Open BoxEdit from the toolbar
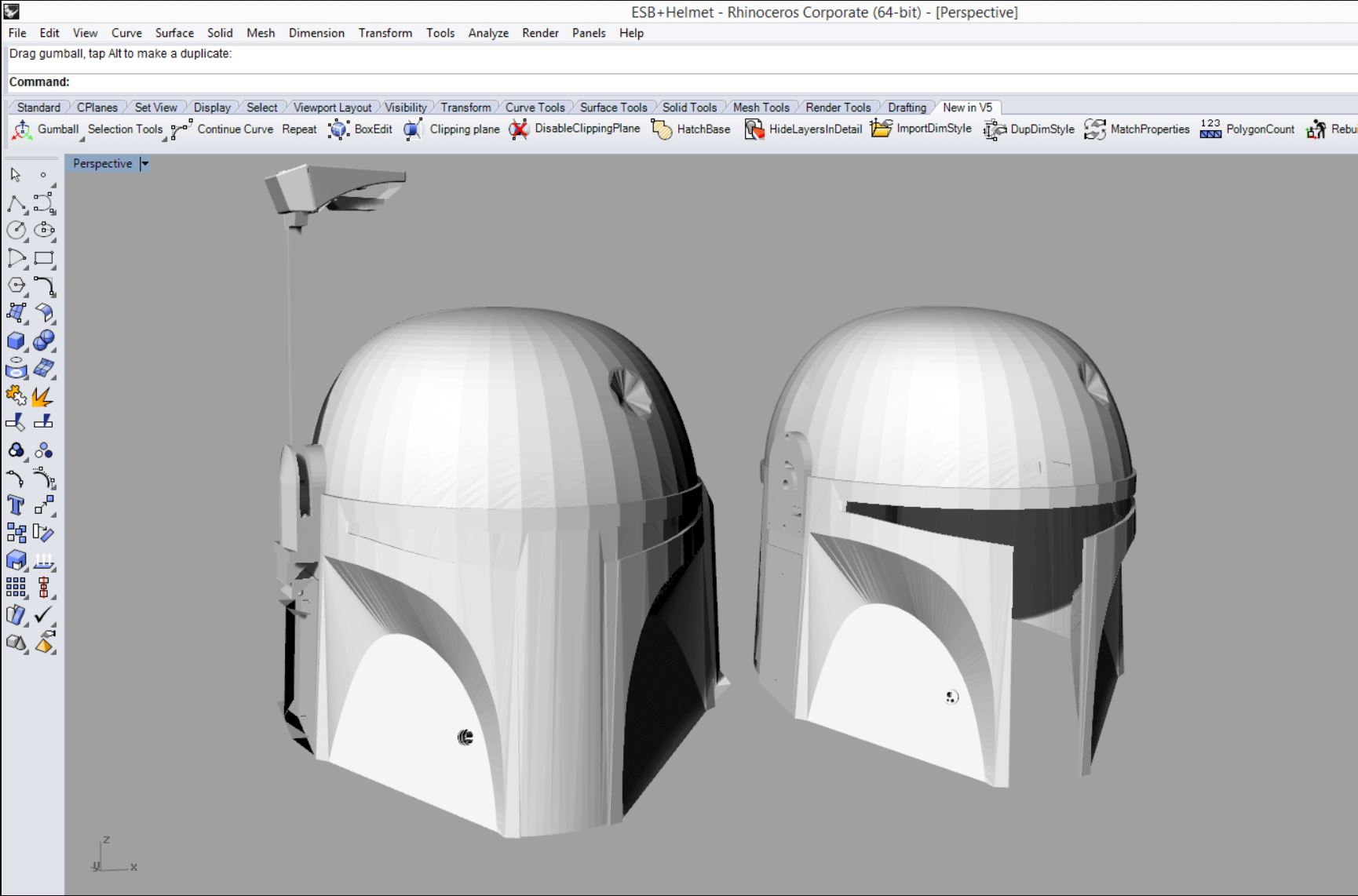 click(x=361, y=129)
